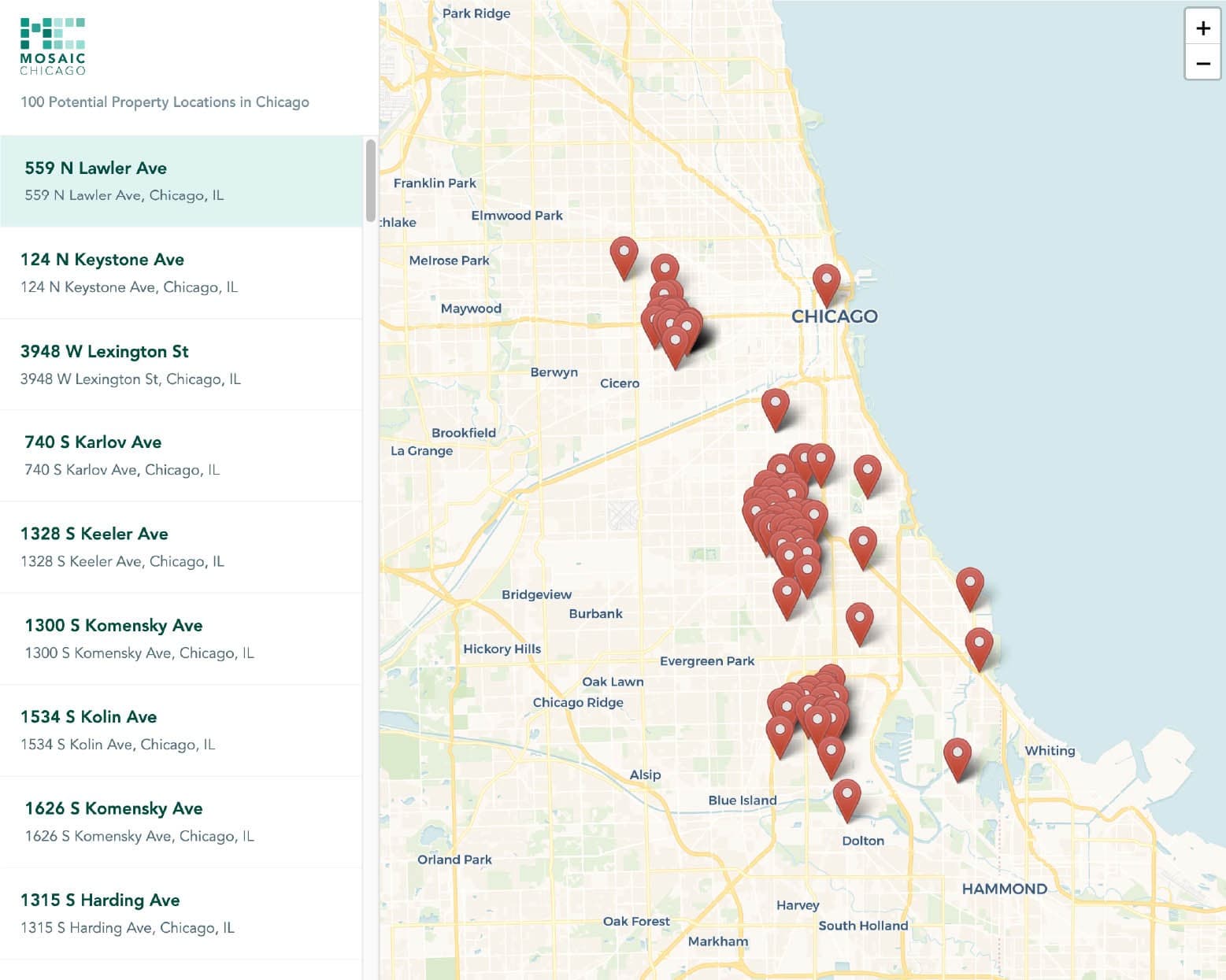
Task: Open the 1626 S Komensky Ave listing
Action: [x=181, y=822]
